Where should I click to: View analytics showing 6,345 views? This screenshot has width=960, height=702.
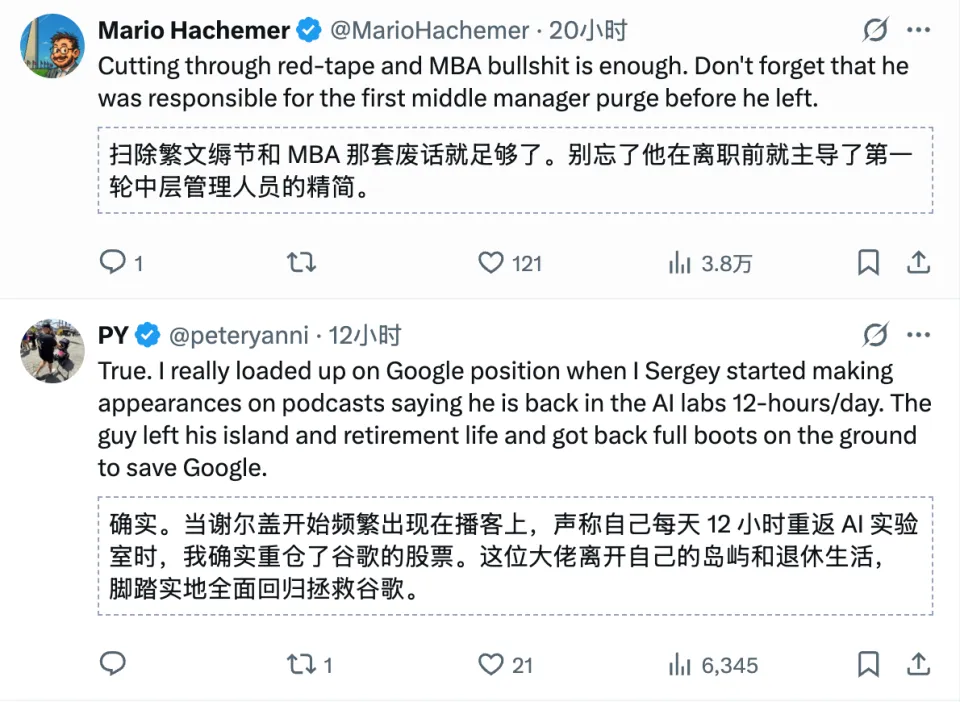(681, 664)
